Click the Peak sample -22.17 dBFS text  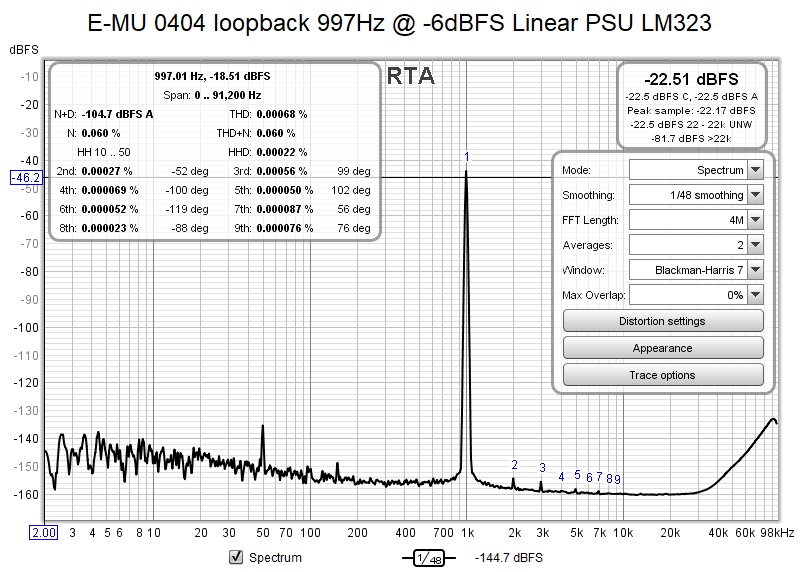[691, 110]
